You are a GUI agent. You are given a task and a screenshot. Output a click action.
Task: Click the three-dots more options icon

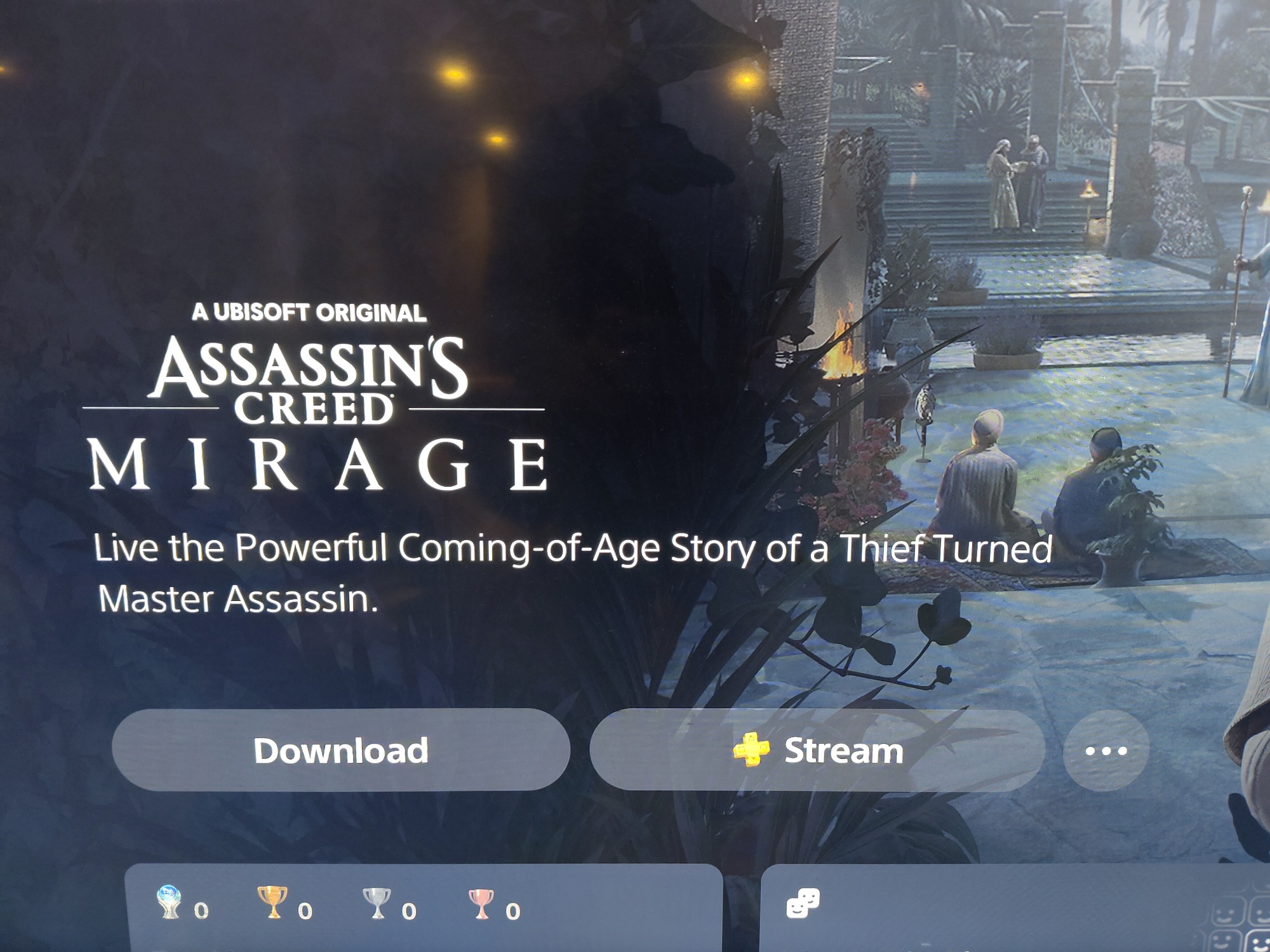[x=1106, y=751]
